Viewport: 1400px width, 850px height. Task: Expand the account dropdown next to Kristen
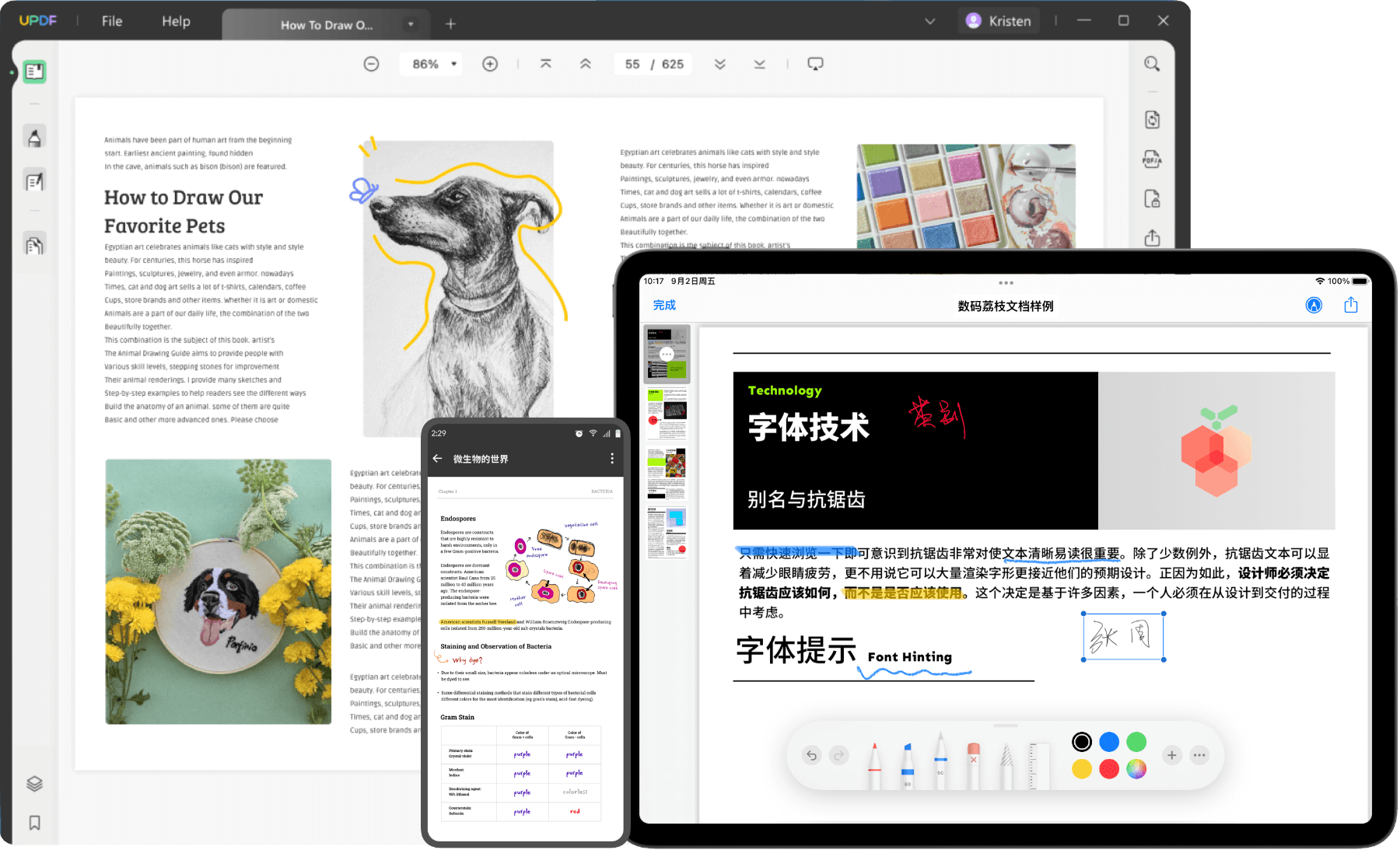(930, 21)
